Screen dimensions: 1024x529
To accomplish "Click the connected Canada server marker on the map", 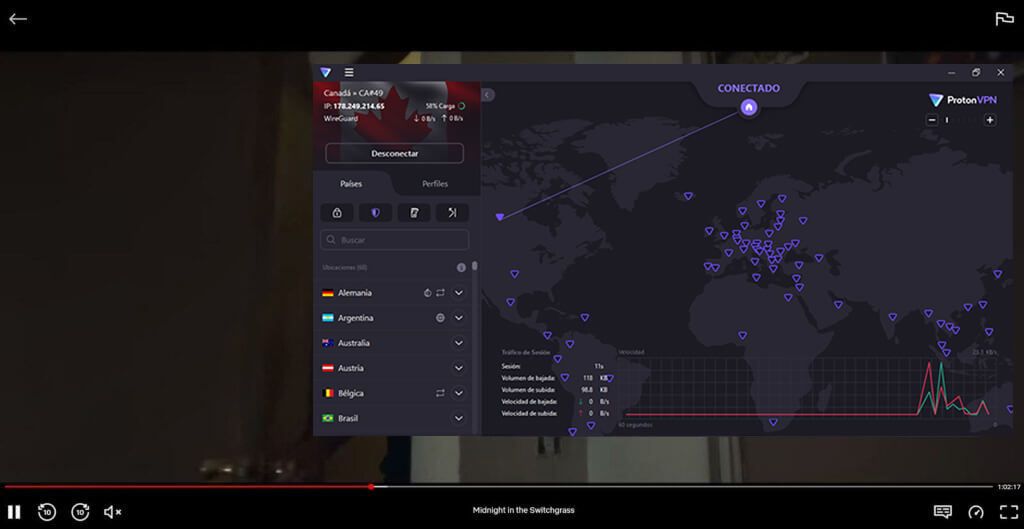I will click(500, 217).
